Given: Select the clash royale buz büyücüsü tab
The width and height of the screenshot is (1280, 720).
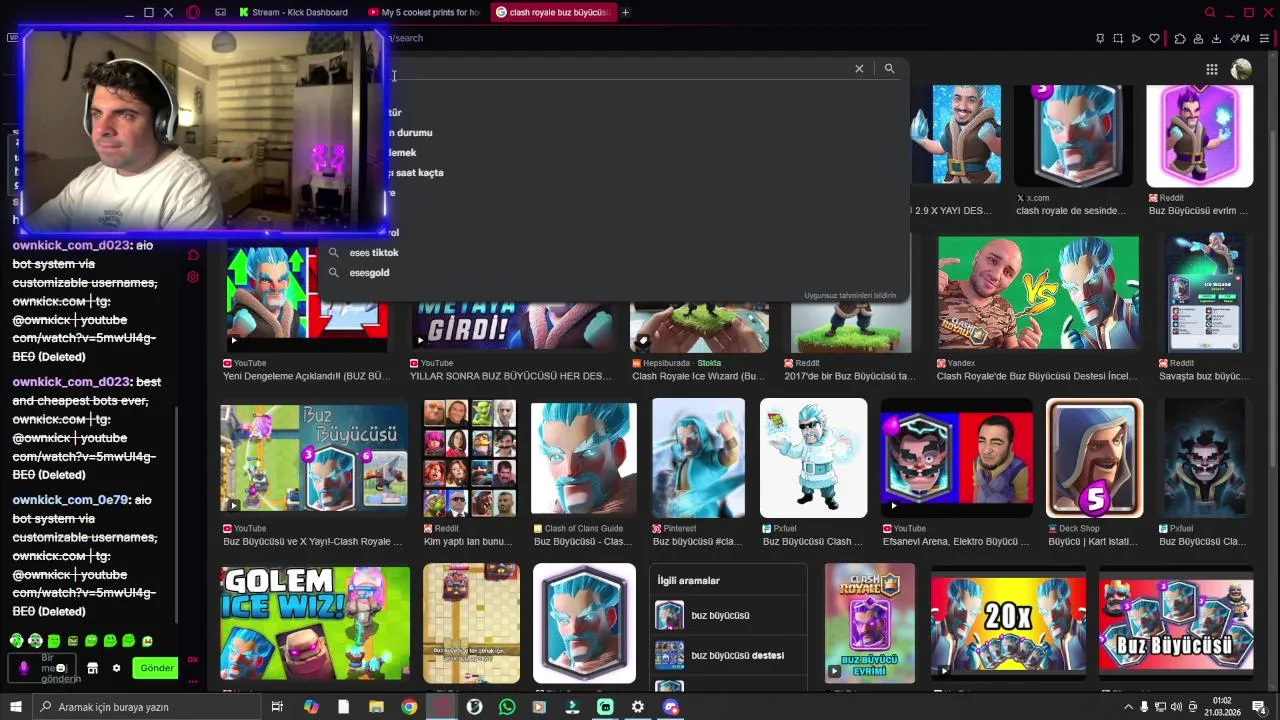Looking at the screenshot, I should pyautogui.click(x=553, y=12).
